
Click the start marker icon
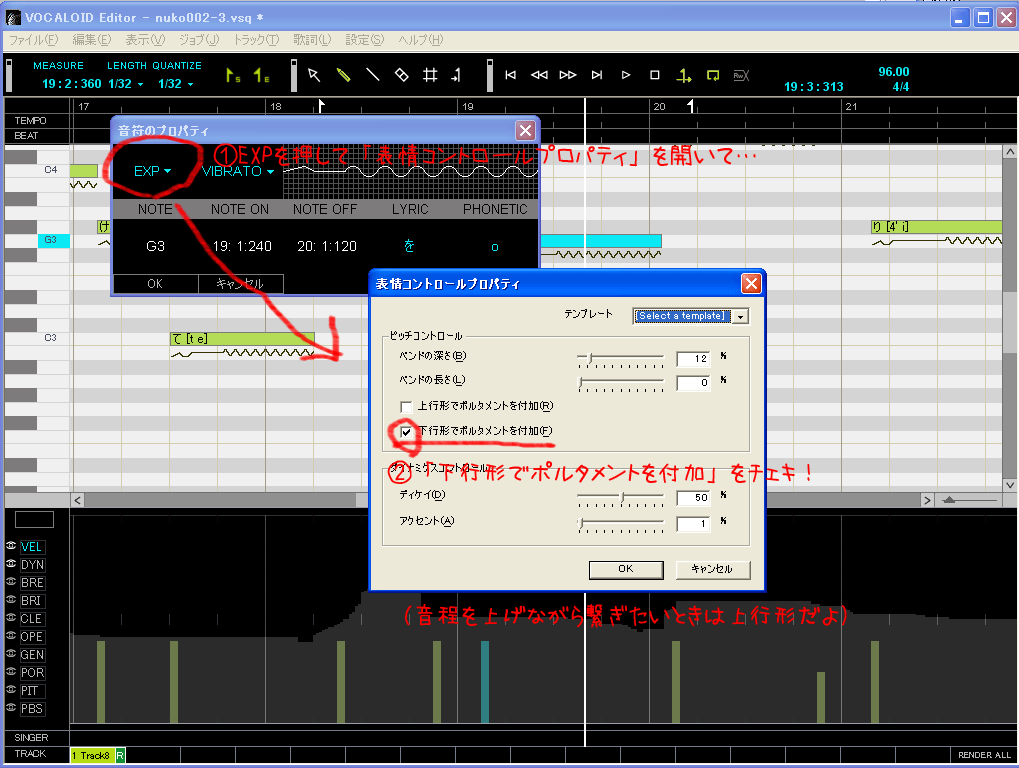click(x=233, y=76)
